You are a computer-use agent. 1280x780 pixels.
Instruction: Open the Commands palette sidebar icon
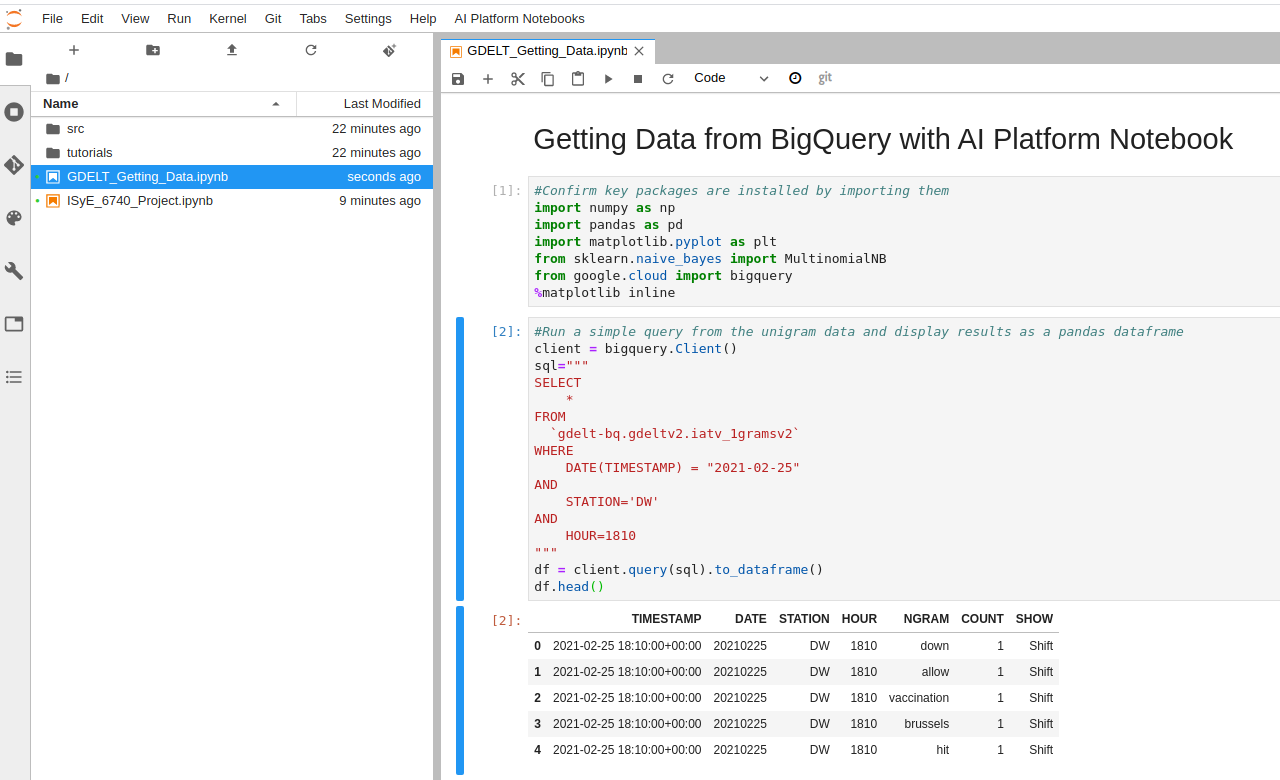coord(14,218)
